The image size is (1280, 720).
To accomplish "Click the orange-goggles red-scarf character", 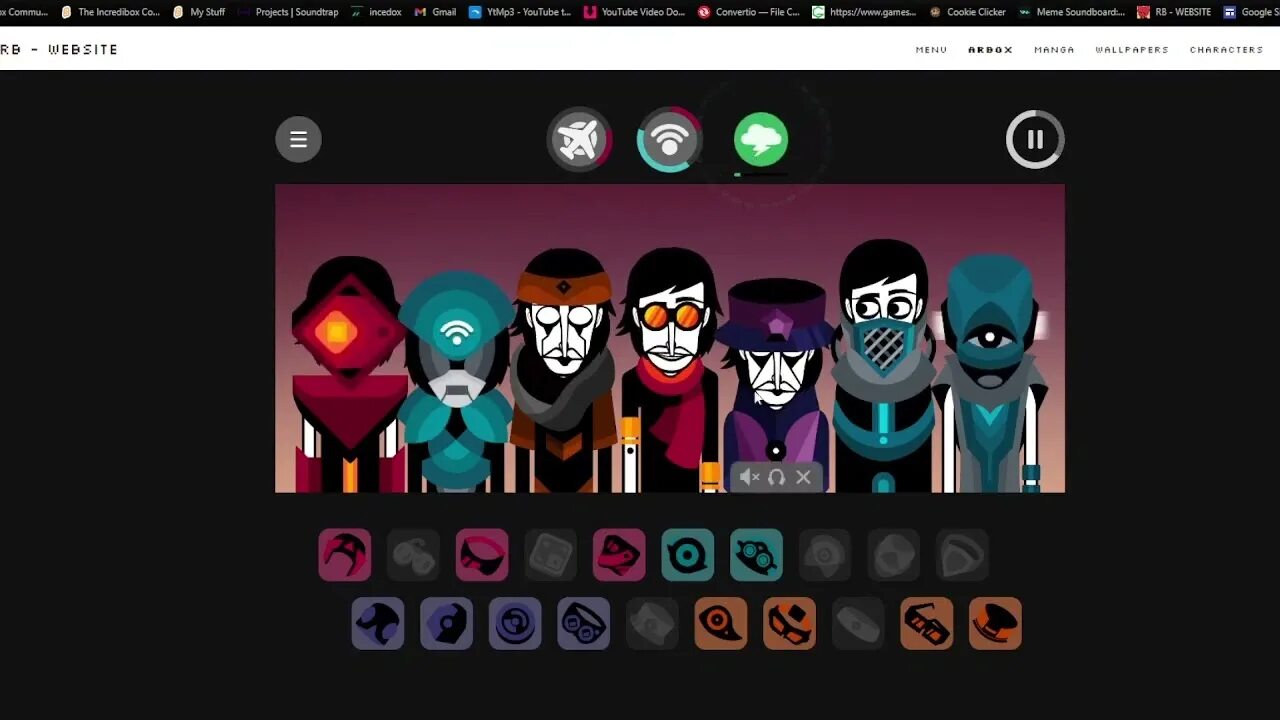I will [672, 370].
